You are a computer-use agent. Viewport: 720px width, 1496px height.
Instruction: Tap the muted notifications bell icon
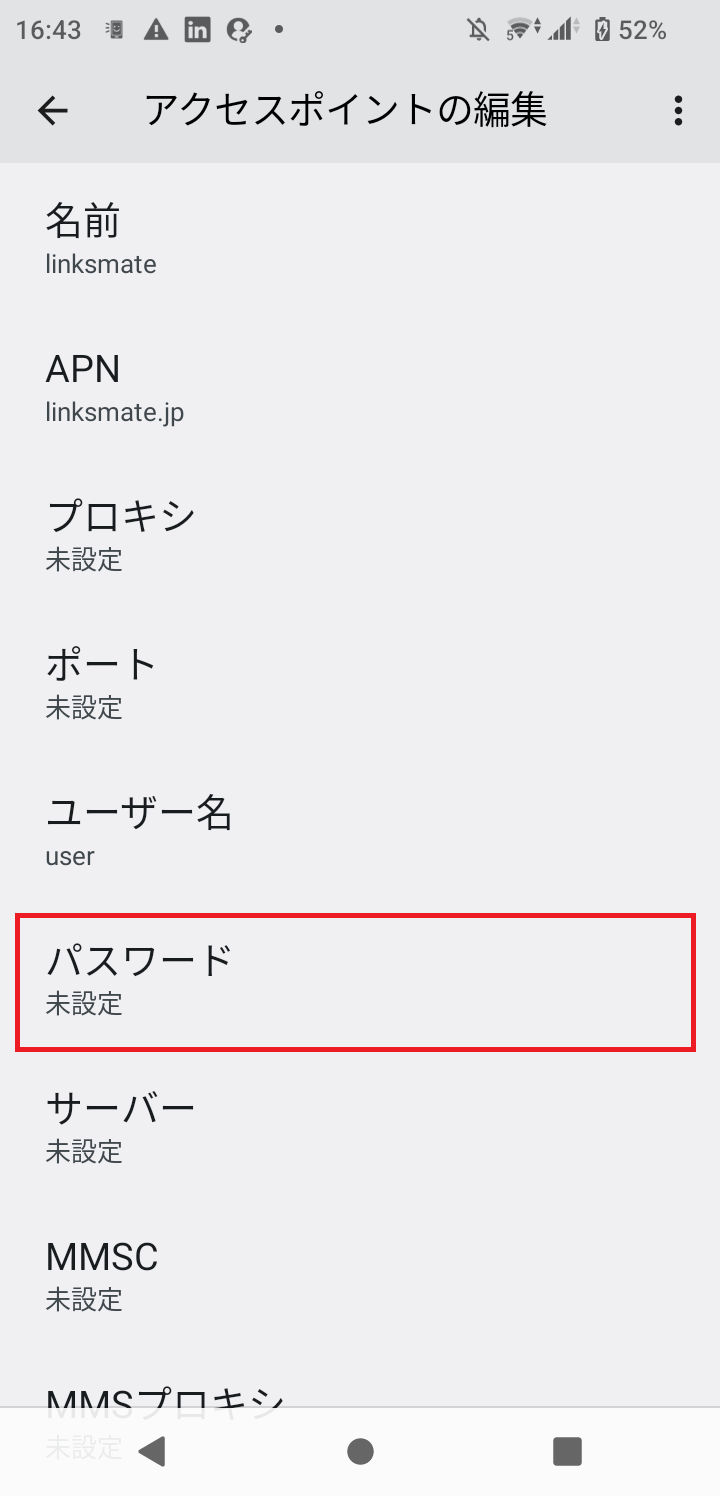tap(478, 30)
